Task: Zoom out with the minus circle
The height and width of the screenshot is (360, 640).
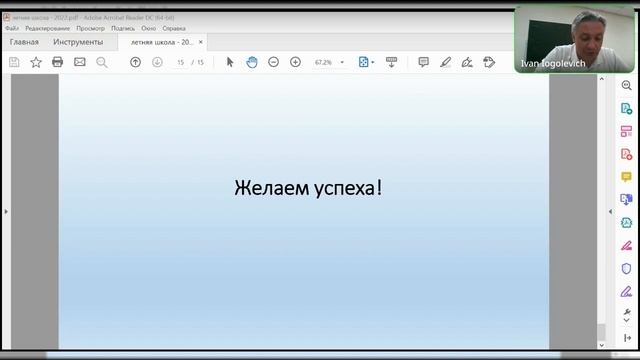Action: 273,62
